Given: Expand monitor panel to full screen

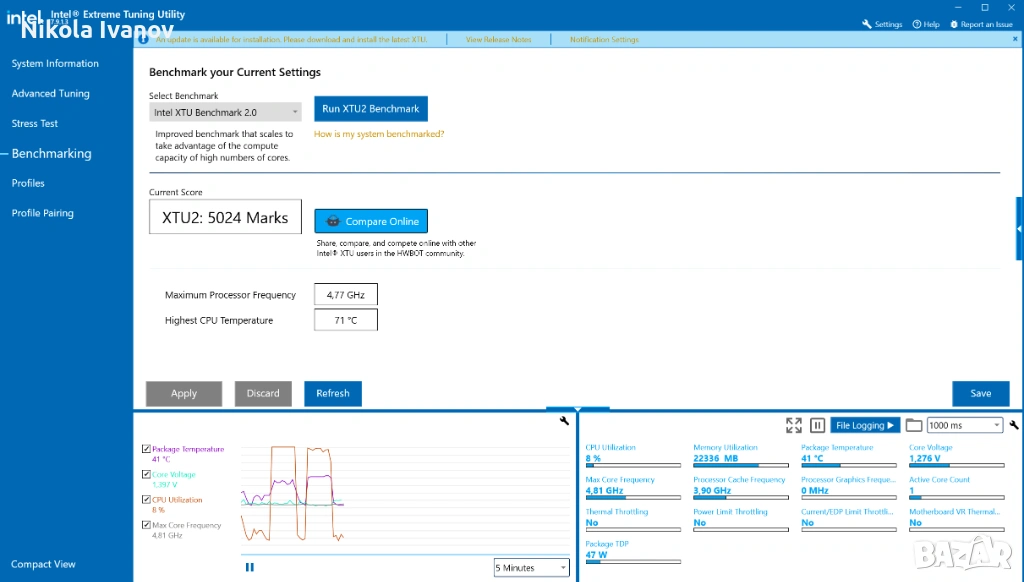Looking at the screenshot, I should [x=793, y=425].
